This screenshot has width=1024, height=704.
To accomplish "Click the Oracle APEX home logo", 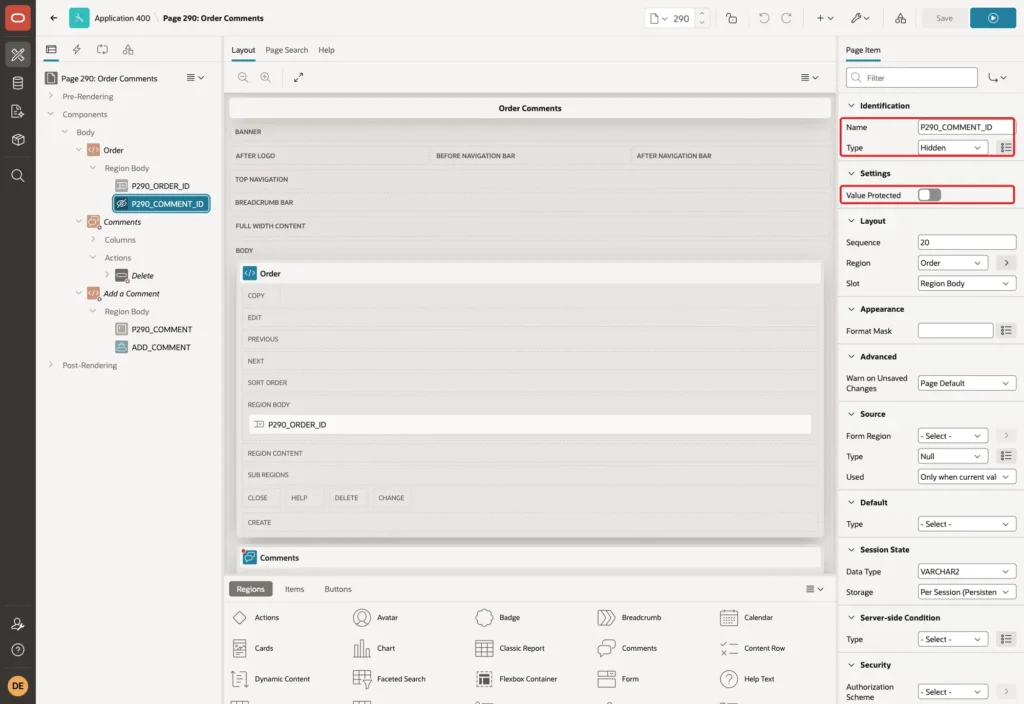I will point(18,18).
